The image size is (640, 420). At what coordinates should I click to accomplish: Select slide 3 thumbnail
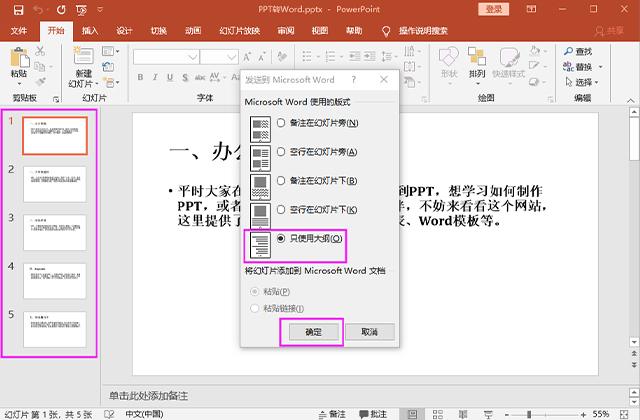(x=55, y=232)
